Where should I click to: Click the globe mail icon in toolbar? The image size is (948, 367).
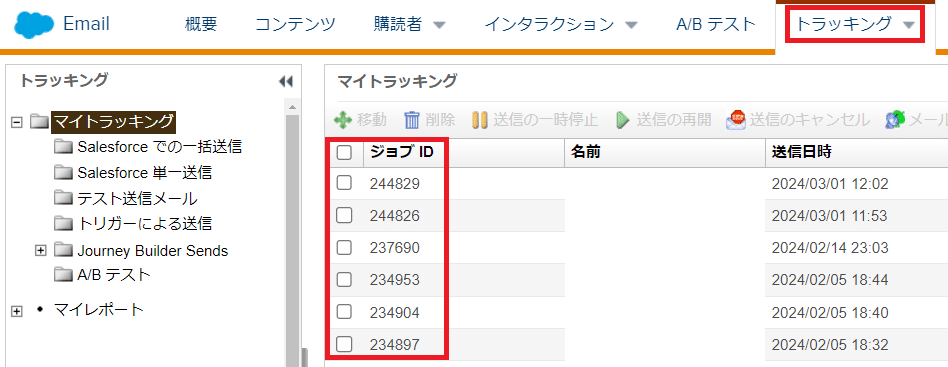click(x=895, y=120)
